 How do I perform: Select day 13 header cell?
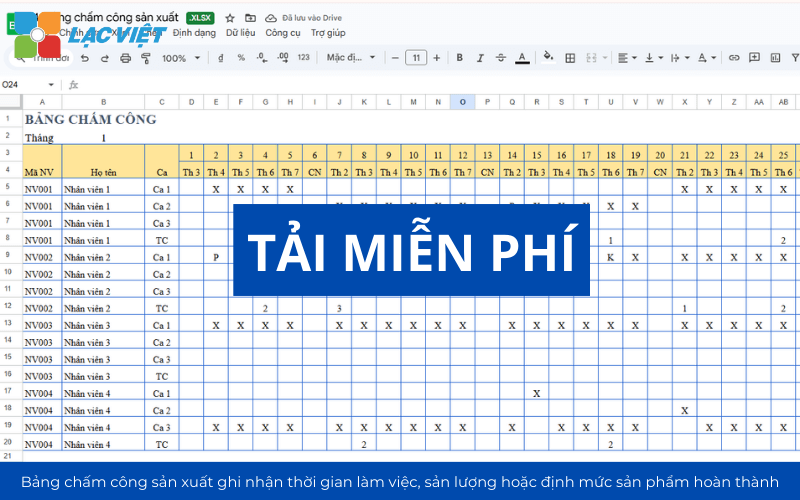487,155
